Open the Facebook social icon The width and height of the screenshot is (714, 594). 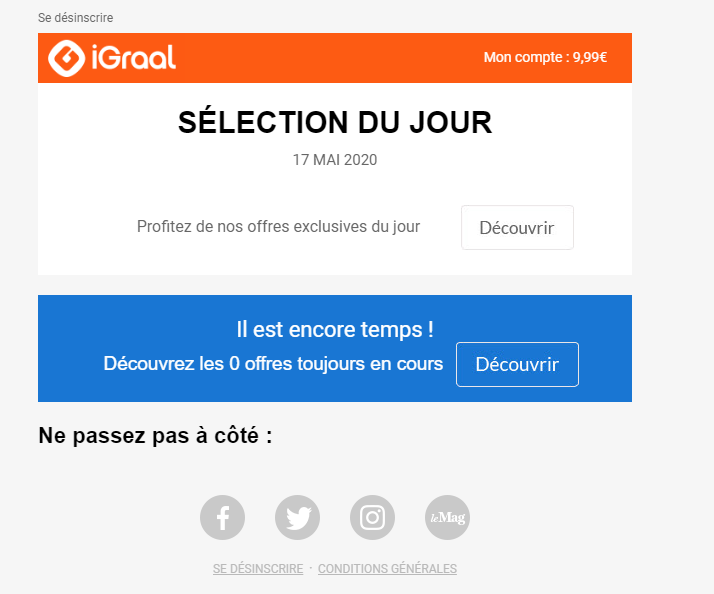(x=223, y=518)
